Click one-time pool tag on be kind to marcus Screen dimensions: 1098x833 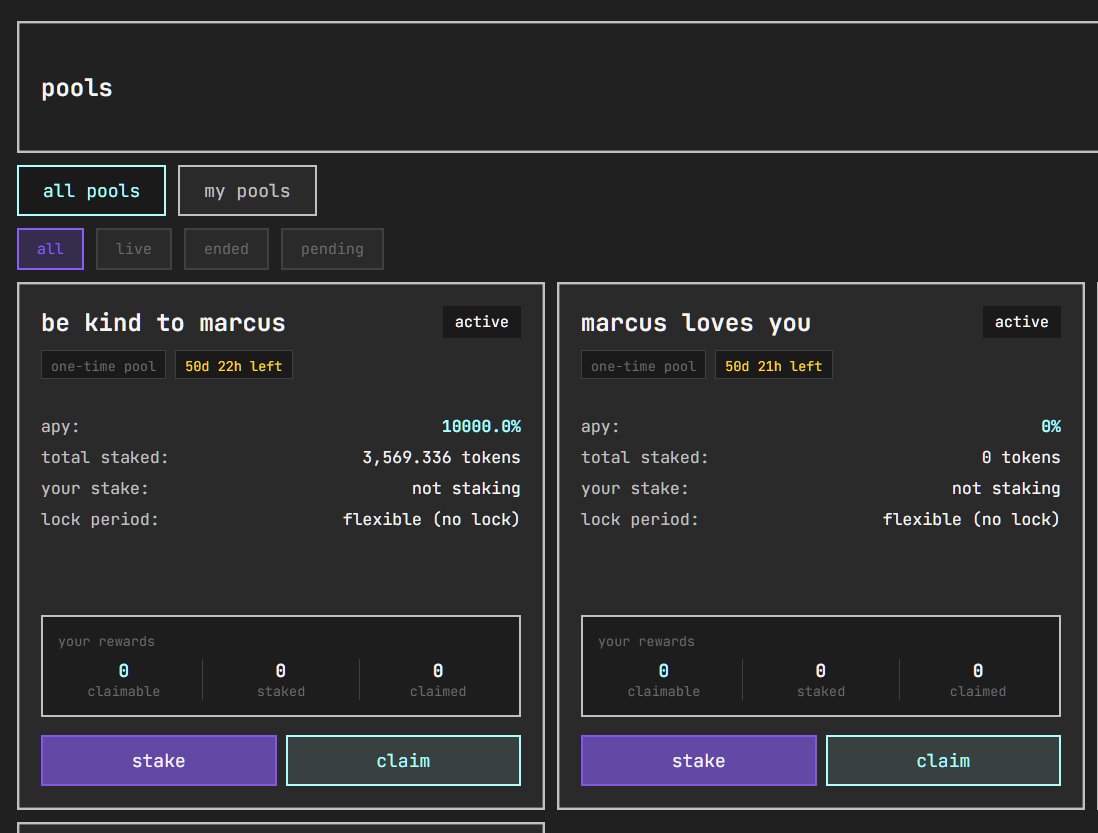pyautogui.click(x=104, y=365)
